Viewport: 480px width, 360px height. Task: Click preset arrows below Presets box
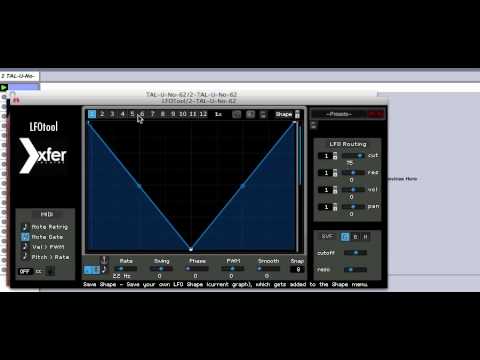pos(313,125)
